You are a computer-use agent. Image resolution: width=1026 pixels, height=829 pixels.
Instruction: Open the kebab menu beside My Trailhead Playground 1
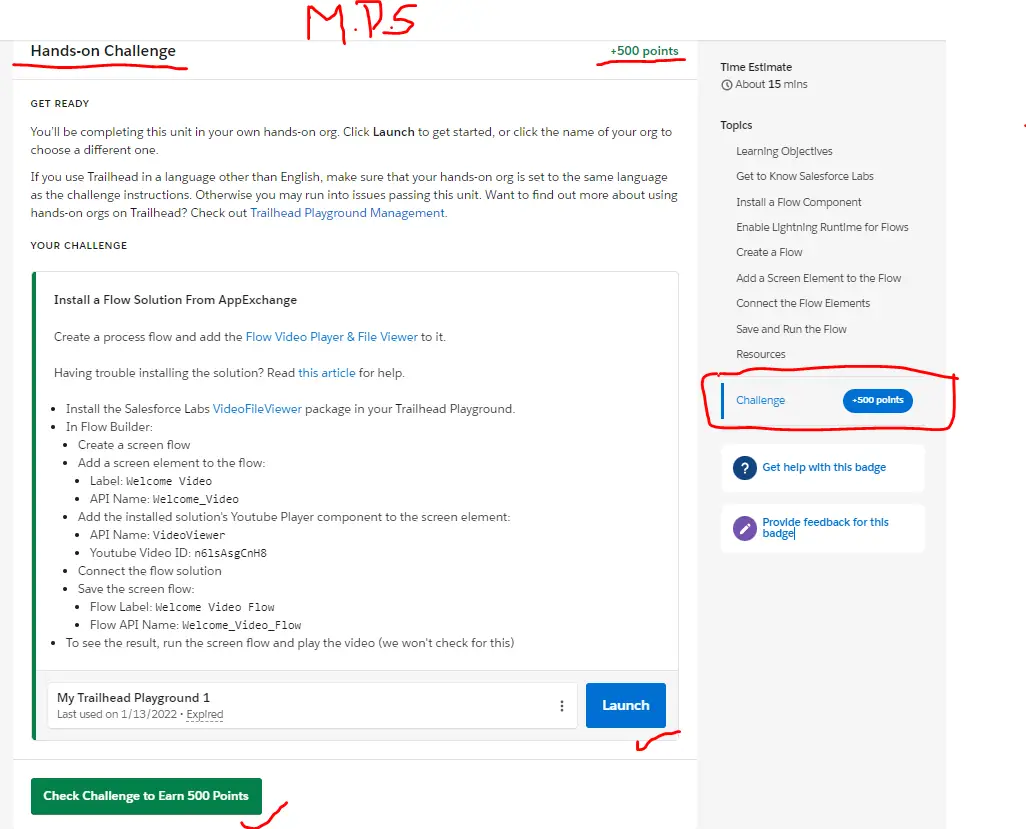click(561, 705)
